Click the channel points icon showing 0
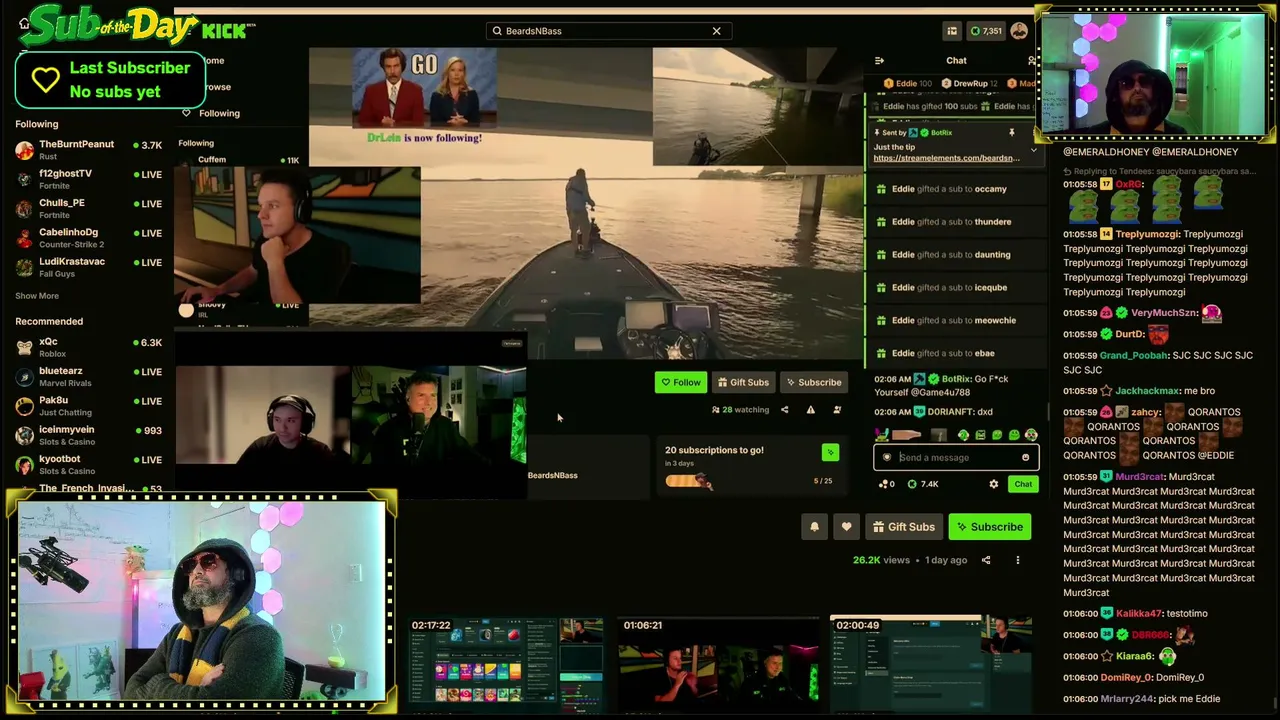 [x=886, y=484]
